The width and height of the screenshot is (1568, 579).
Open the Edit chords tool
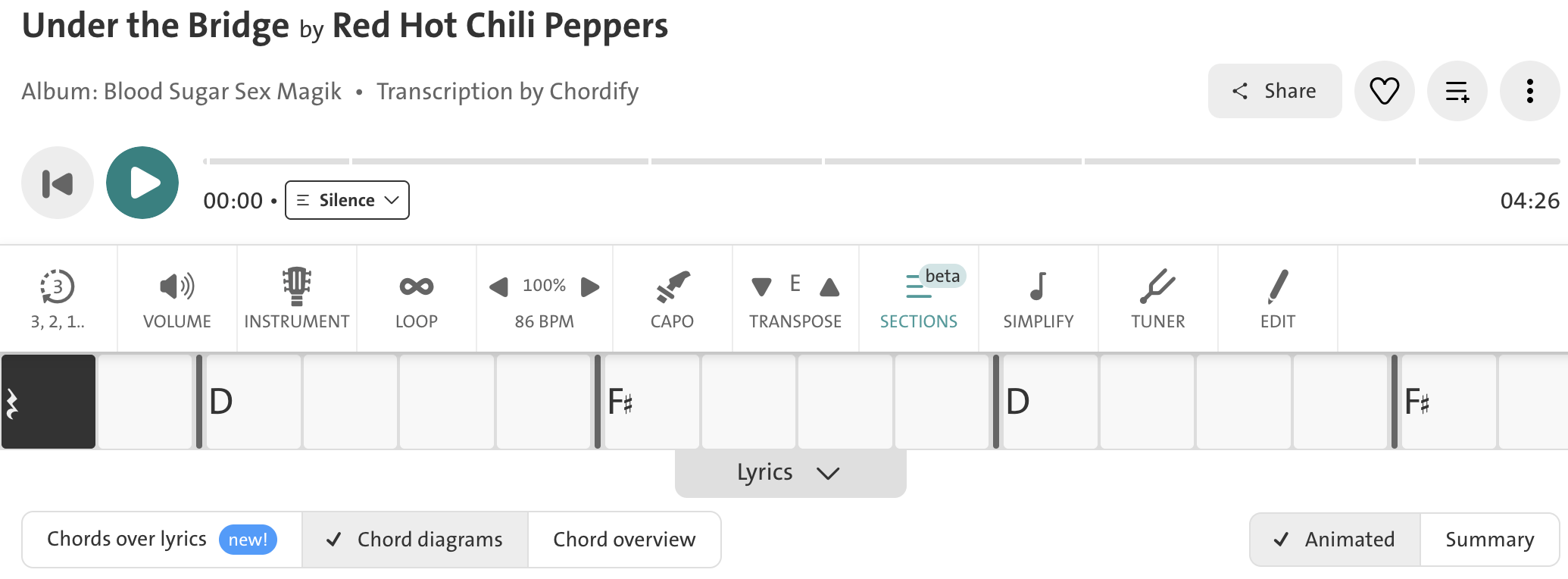(1278, 299)
